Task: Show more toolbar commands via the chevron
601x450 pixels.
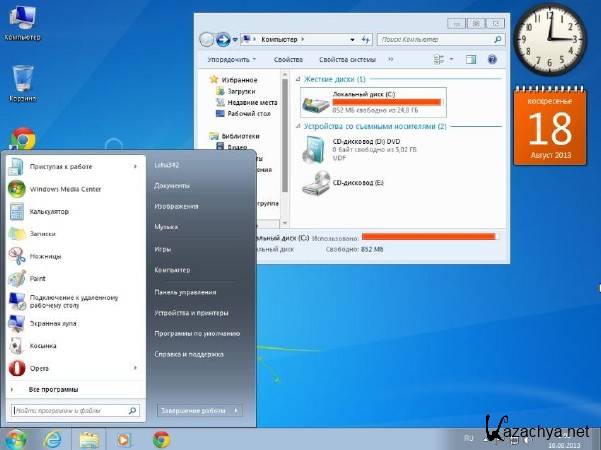Action: 391,59
